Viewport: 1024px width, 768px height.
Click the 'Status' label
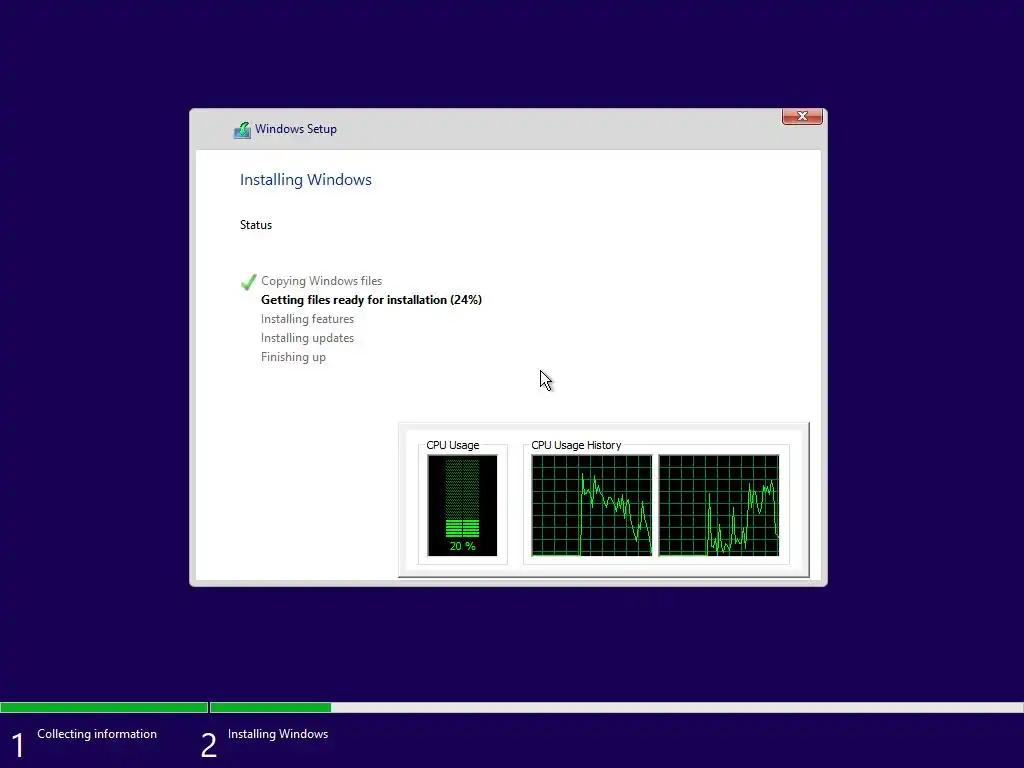255,225
